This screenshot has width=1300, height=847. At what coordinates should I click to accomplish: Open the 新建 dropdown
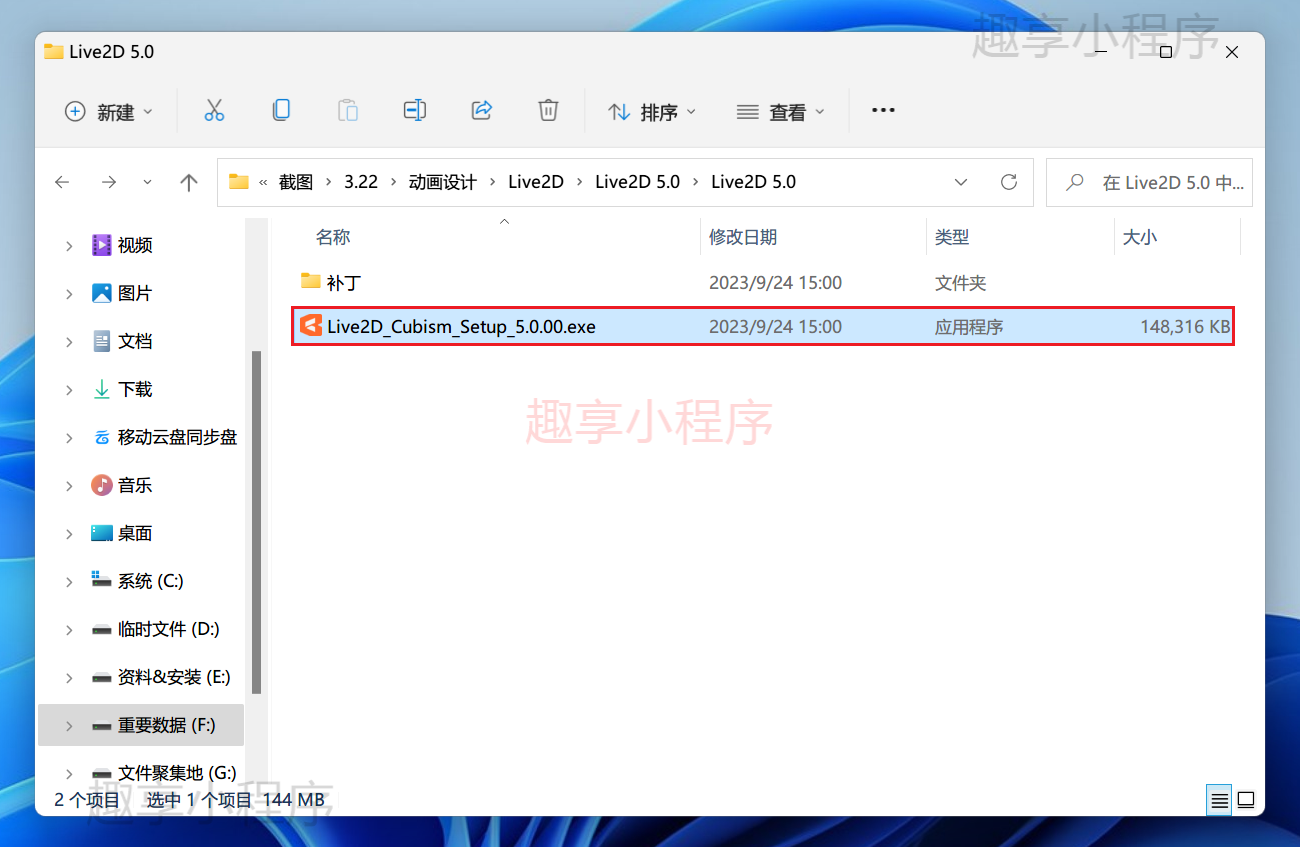(108, 112)
